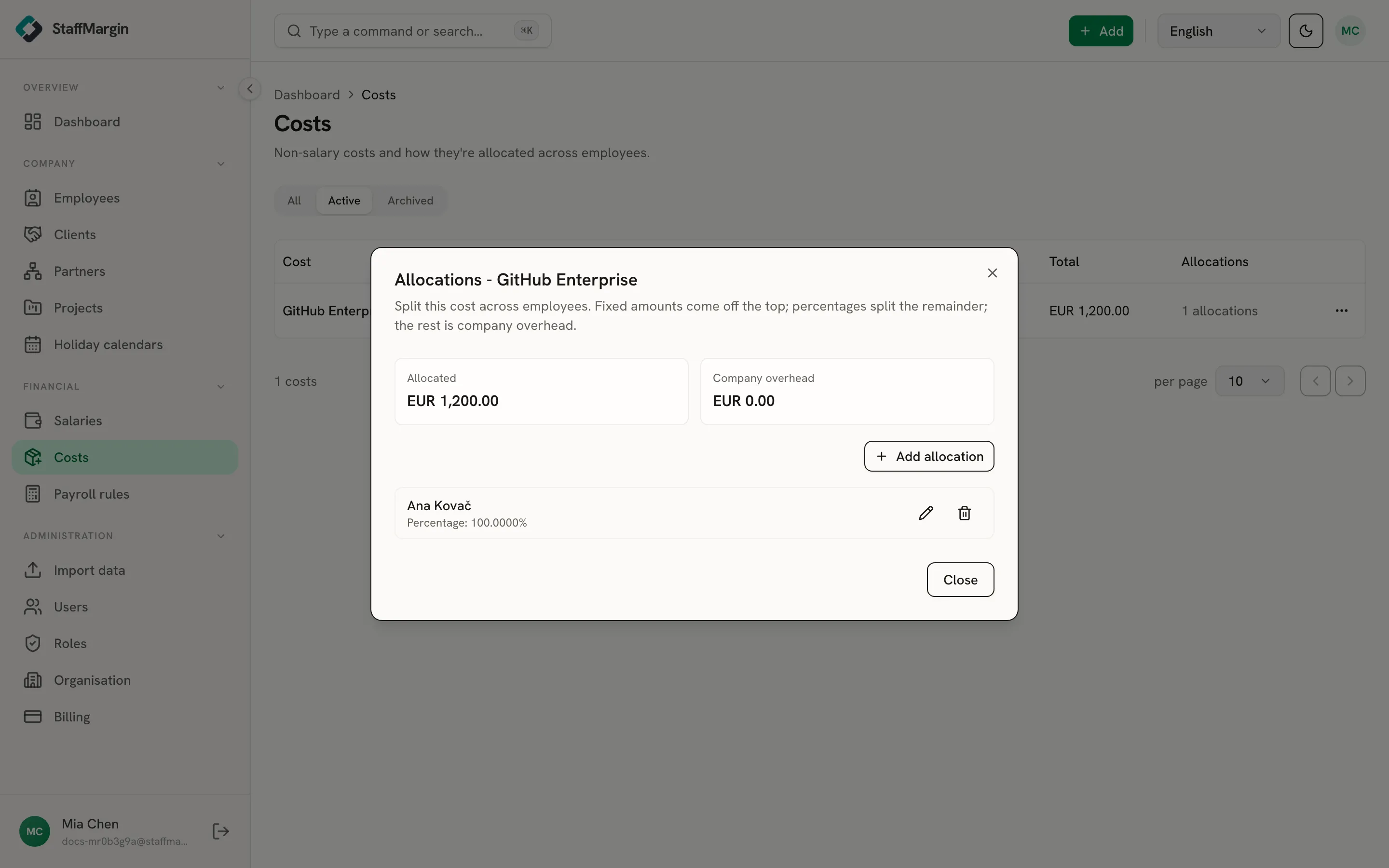Switch to the Archived tab
Image resolution: width=1389 pixels, height=868 pixels.
410,201
